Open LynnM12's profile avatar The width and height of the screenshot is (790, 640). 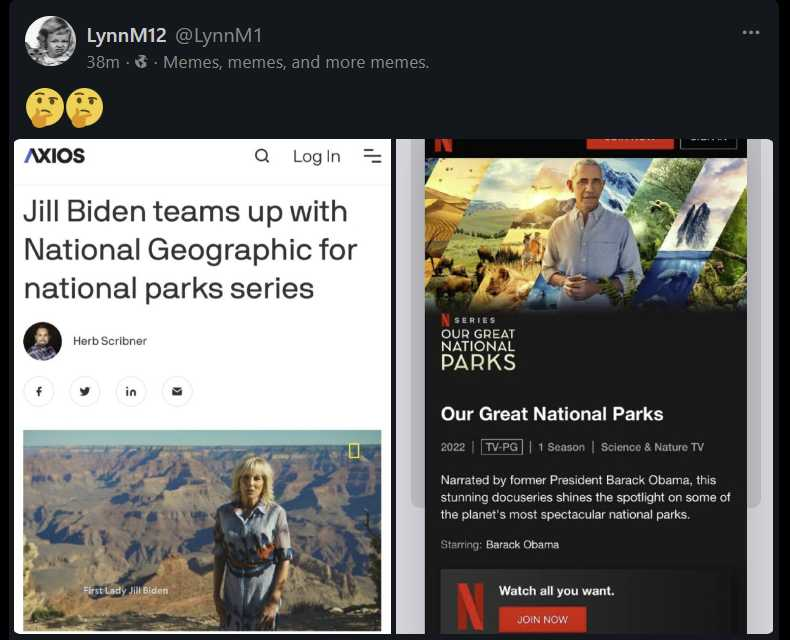[50, 41]
